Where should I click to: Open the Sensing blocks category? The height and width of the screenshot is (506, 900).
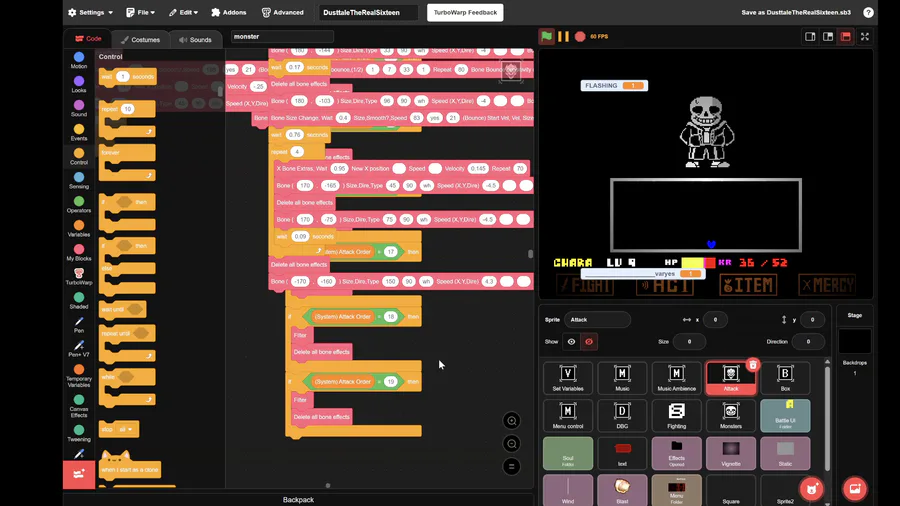[x=79, y=181]
